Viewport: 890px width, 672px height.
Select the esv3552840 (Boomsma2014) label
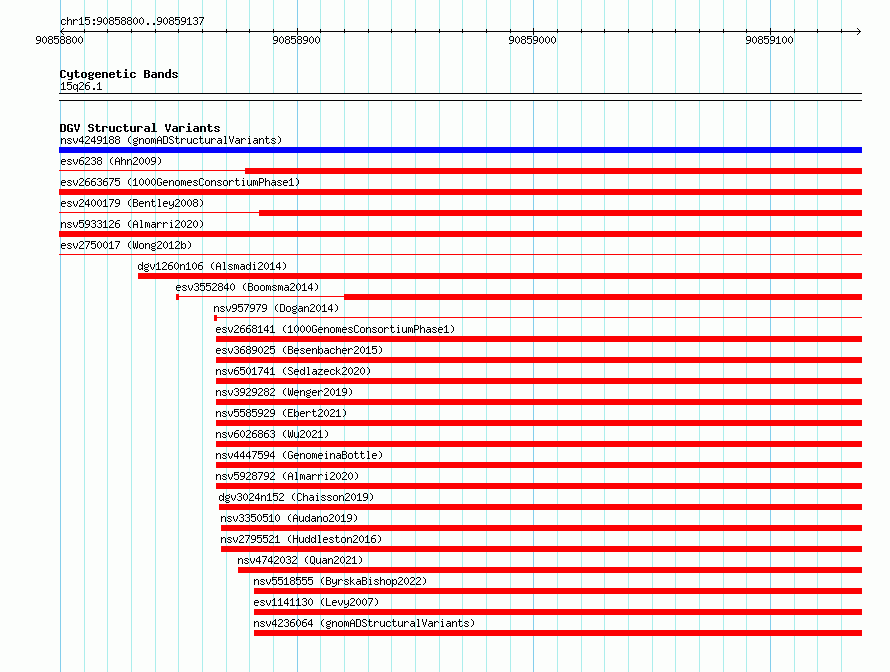click(247, 287)
